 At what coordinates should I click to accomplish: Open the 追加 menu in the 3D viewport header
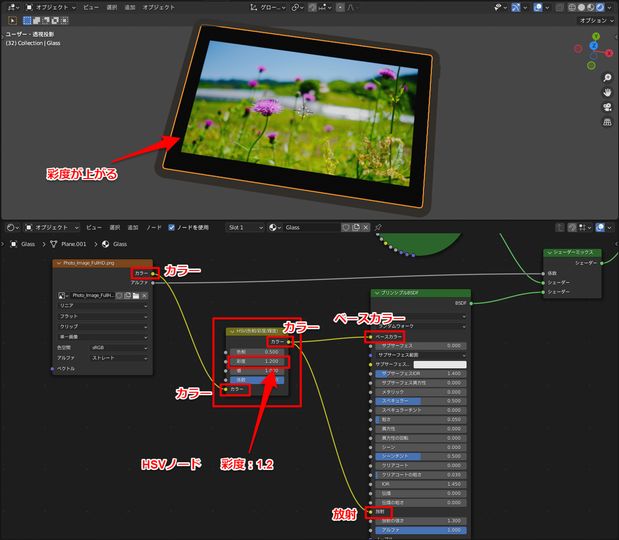pos(130,7)
